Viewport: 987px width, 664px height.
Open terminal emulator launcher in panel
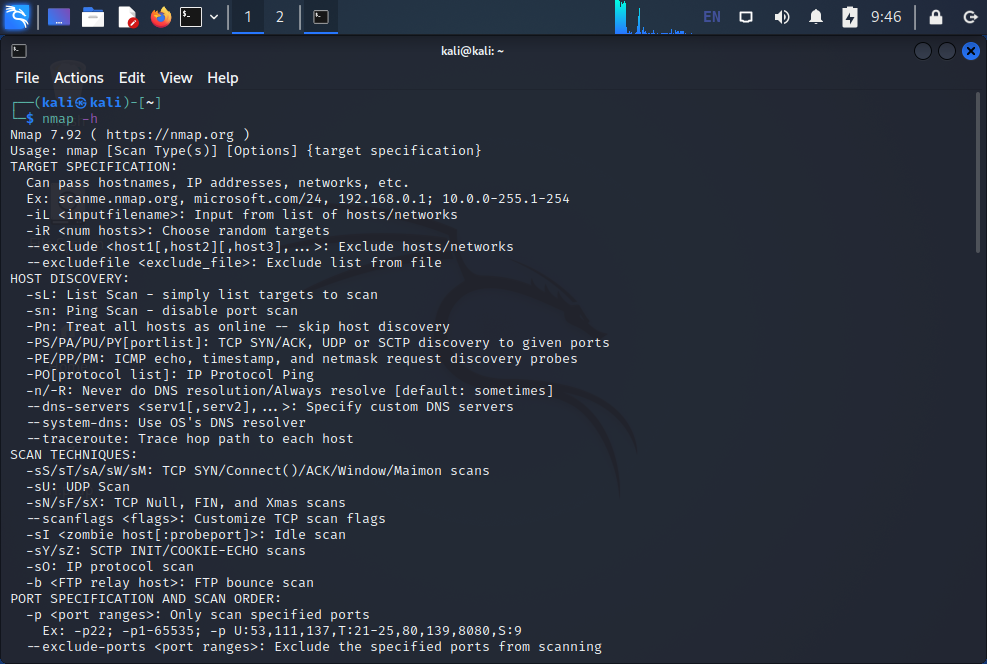tap(191, 17)
